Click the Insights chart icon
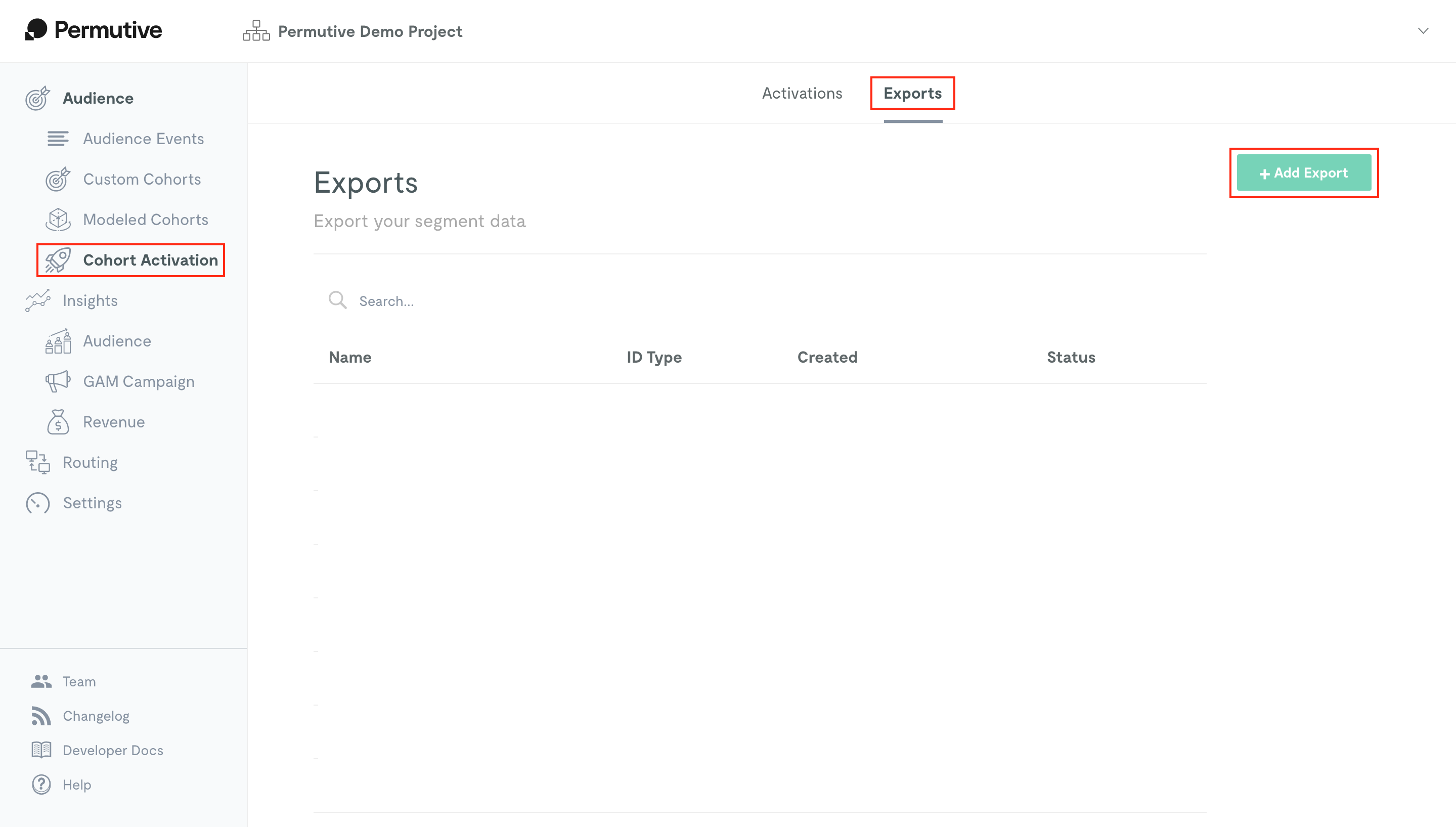 [37, 300]
